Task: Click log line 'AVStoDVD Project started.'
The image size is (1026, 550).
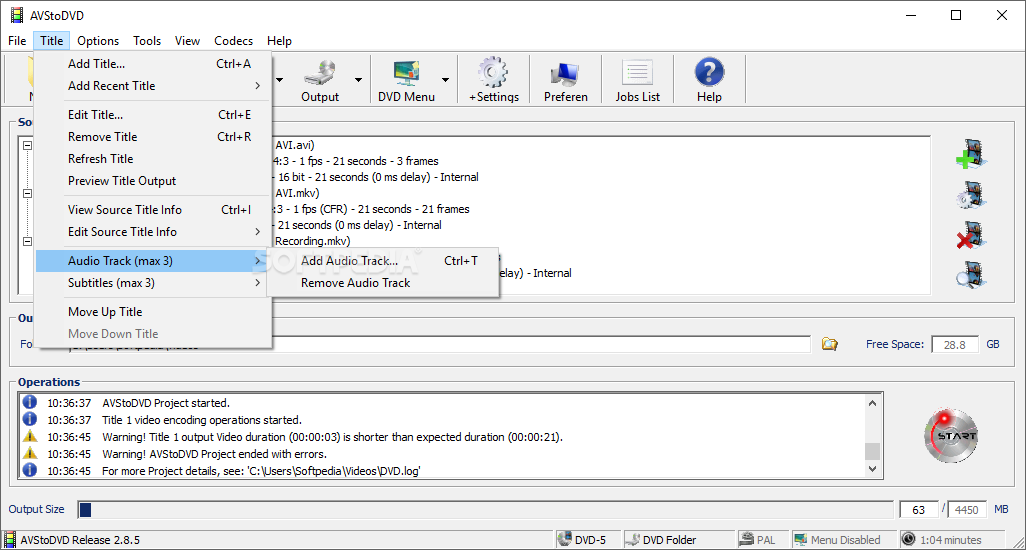Action: 166,403
